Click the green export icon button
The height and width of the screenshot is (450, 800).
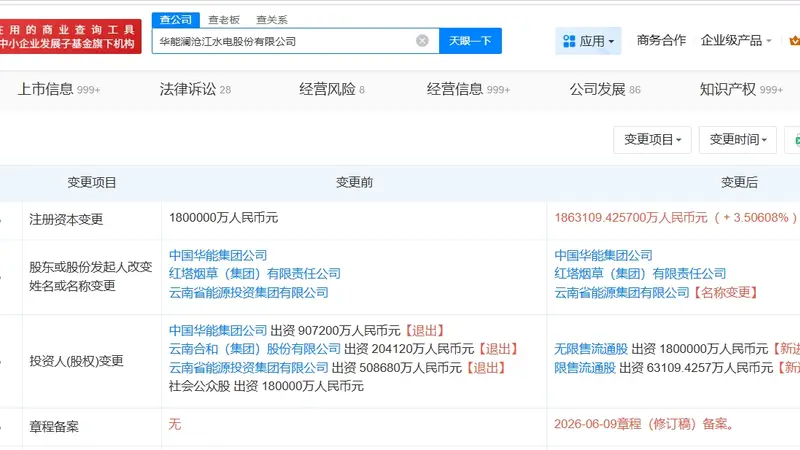pos(794,139)
